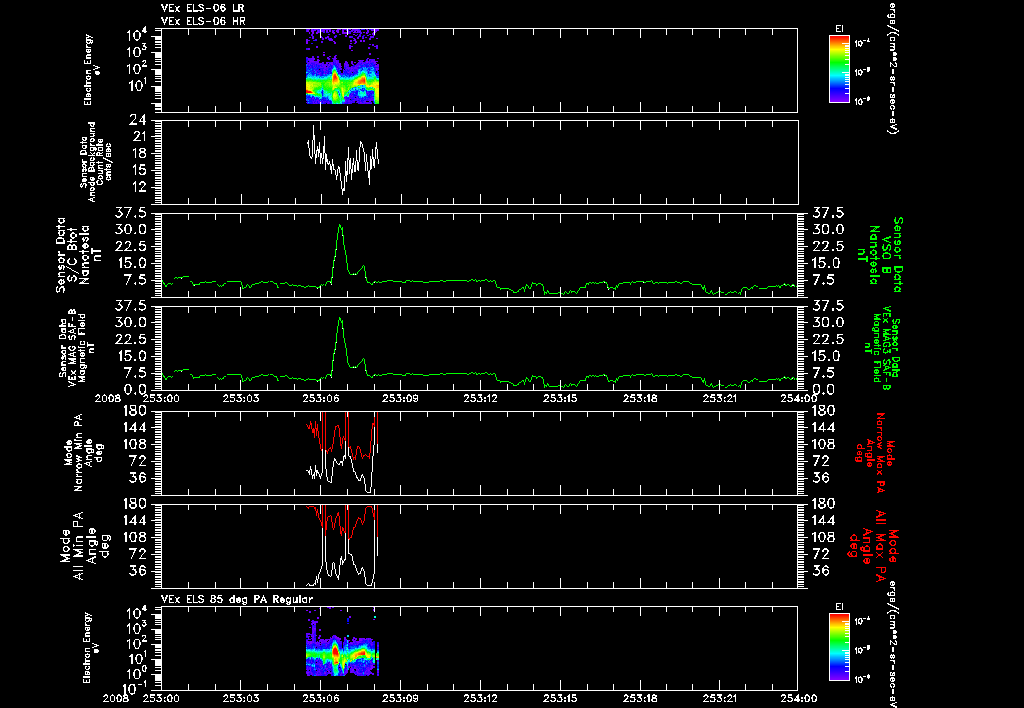1024x708 pixels.
Task: Click the '254:00' tick below the MAG SAF-B panel
Action: (798, 398)
